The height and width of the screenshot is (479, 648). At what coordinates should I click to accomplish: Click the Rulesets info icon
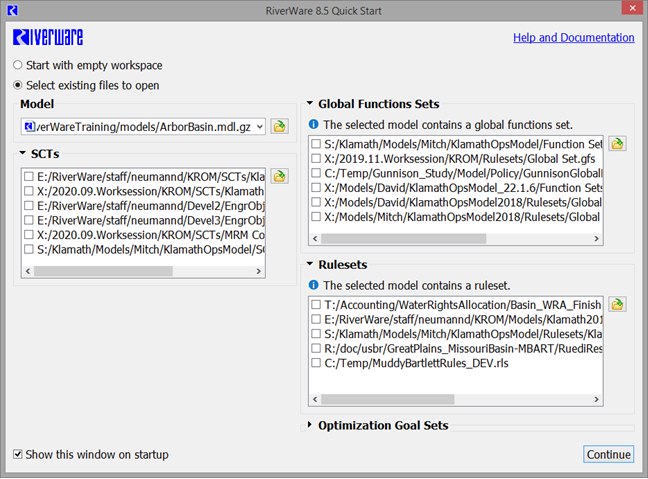313,285
